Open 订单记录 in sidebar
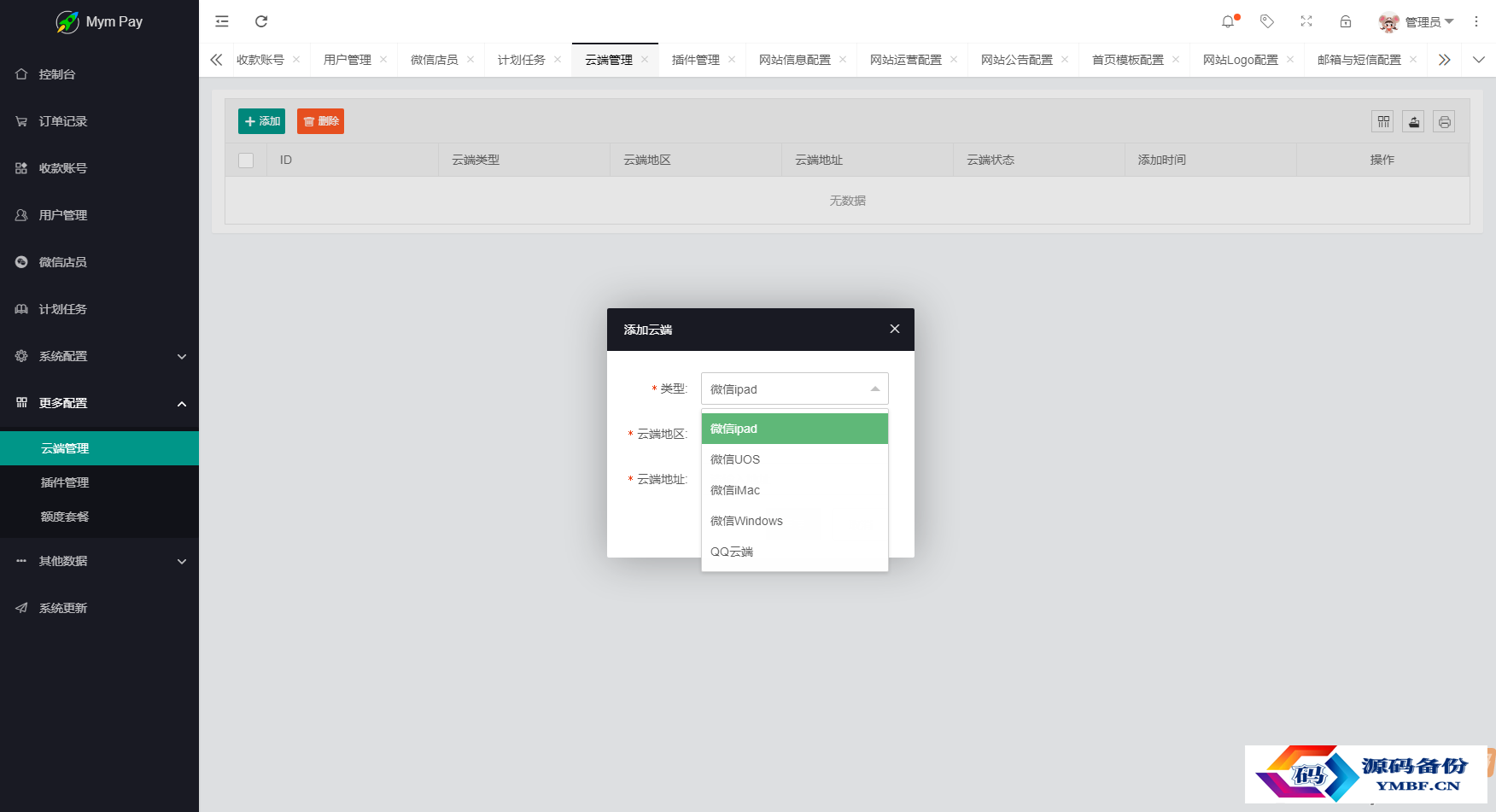The width and height of the screenshot is (1496, 812). tap(99, 121)
